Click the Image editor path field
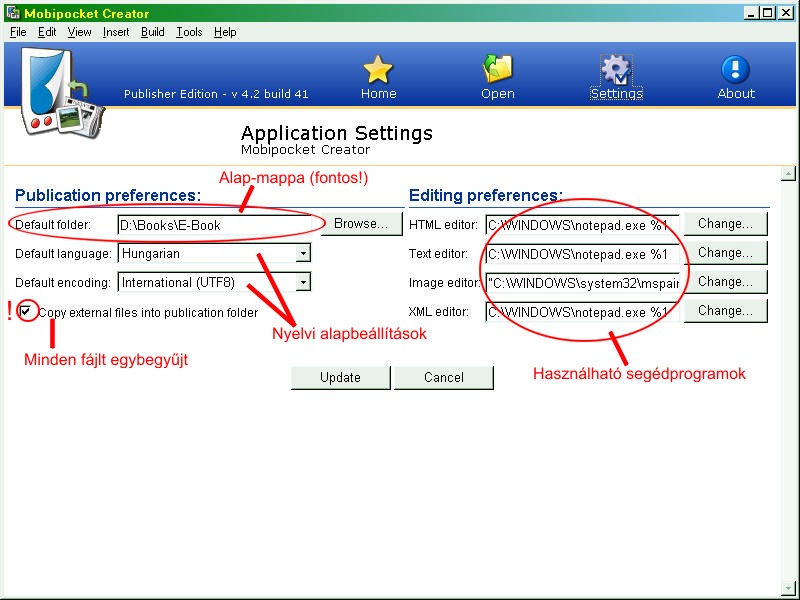The height and width of the screenshot is (600, 800). click(x=583, y=283)
